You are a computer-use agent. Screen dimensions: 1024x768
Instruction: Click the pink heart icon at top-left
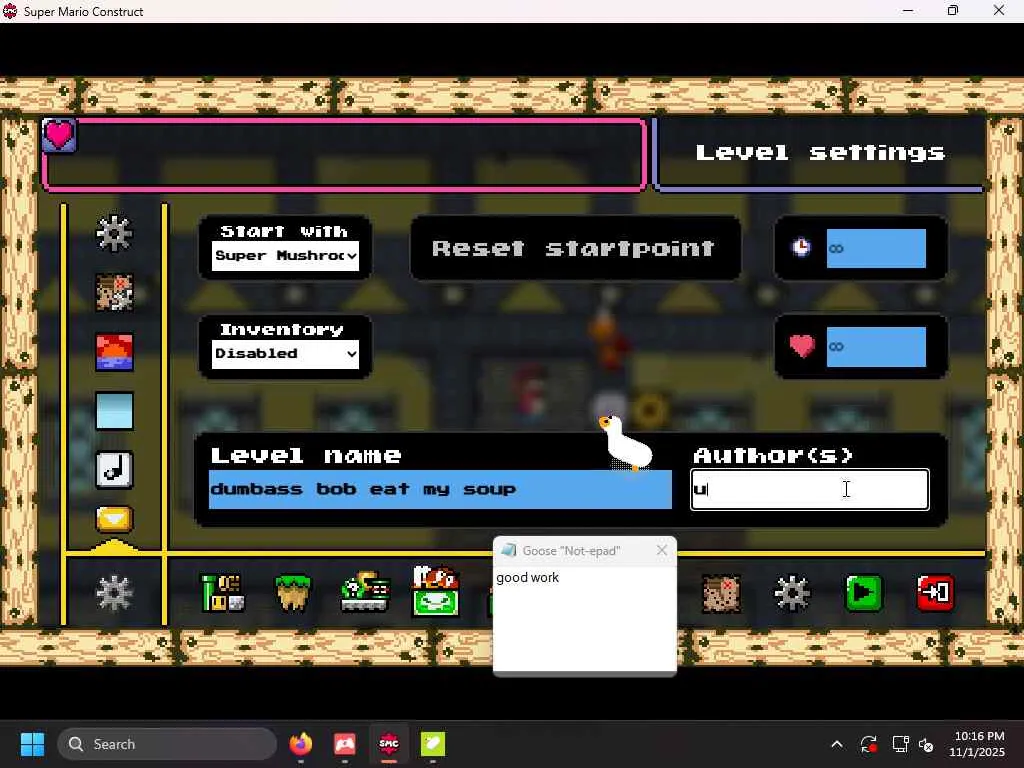(x=59, y=135)
